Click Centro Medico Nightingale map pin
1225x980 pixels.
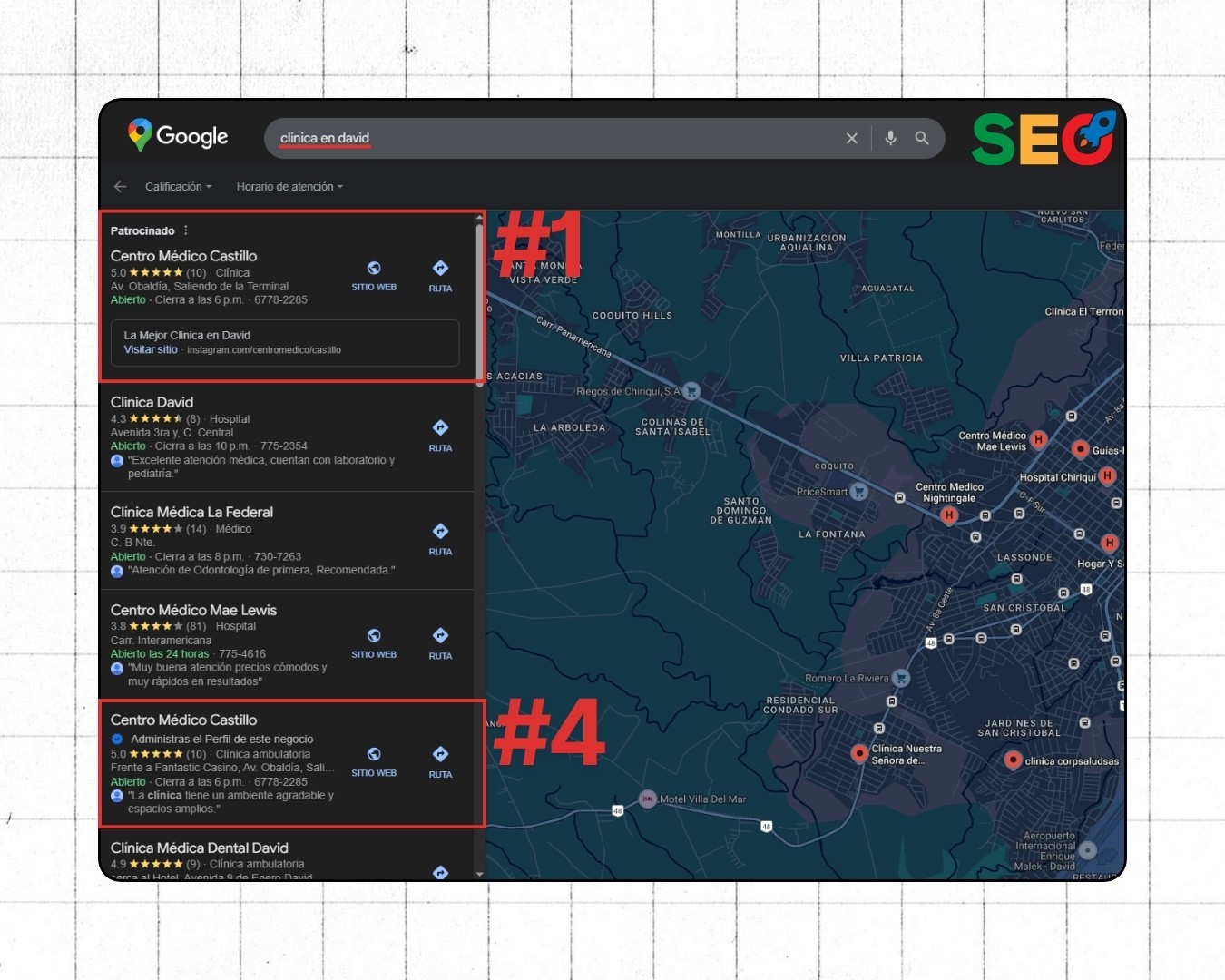[x=948, y=515]
